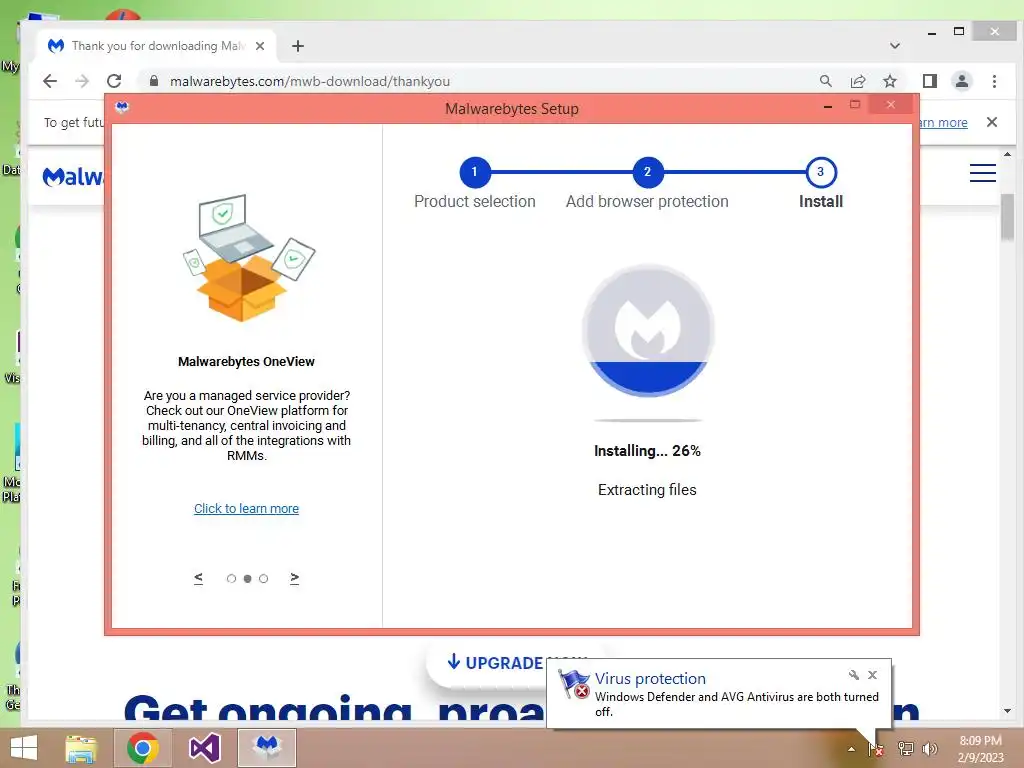Image resolution: width=1024 pixels, height=768 pixels.
Task: Share this page via address bar icon
Action: click(x=857, y=81)
